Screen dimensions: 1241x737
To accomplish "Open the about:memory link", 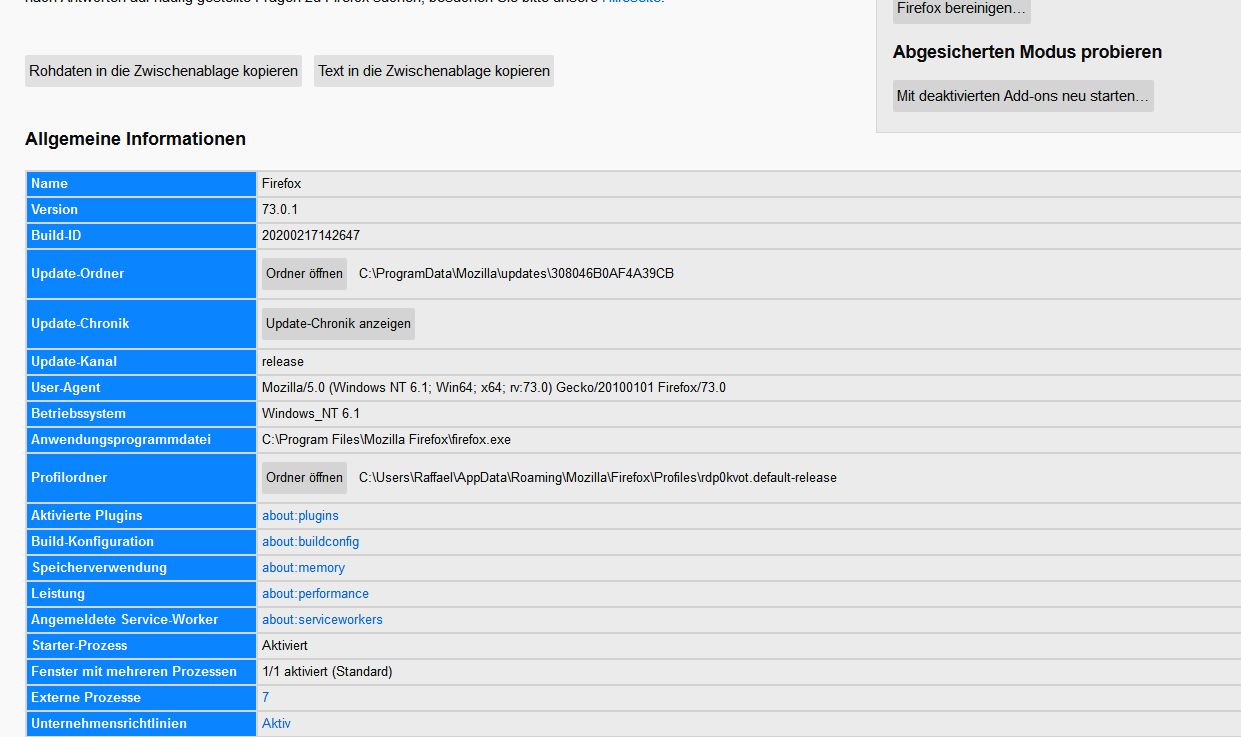I will [x=303, y=567].
